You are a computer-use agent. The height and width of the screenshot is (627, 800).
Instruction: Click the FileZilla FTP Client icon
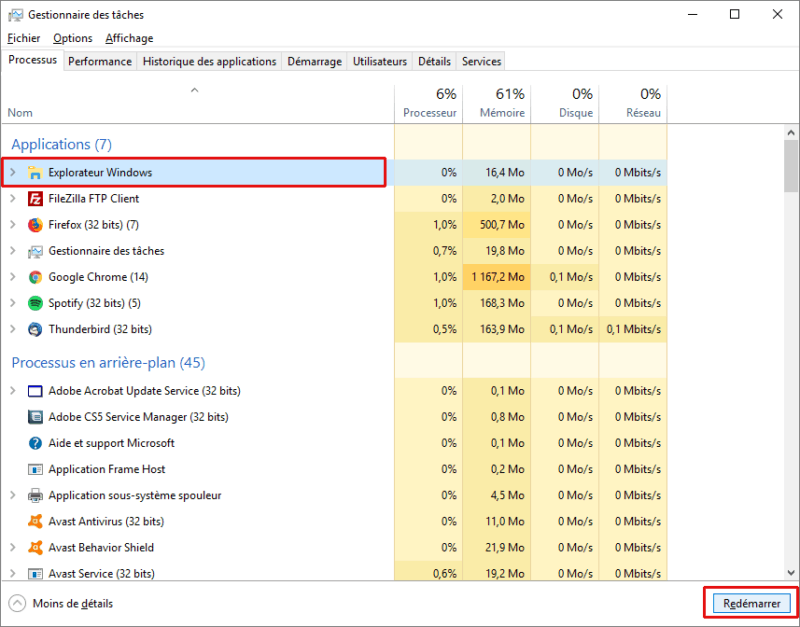(36, 199)
